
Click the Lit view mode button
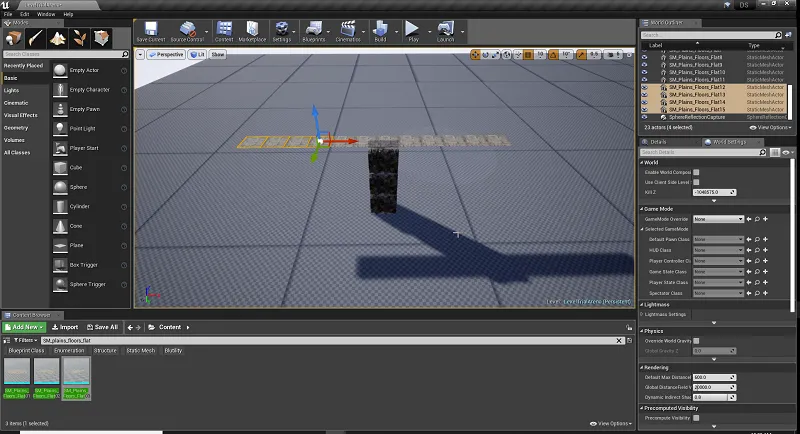click(x=197, y=55)
